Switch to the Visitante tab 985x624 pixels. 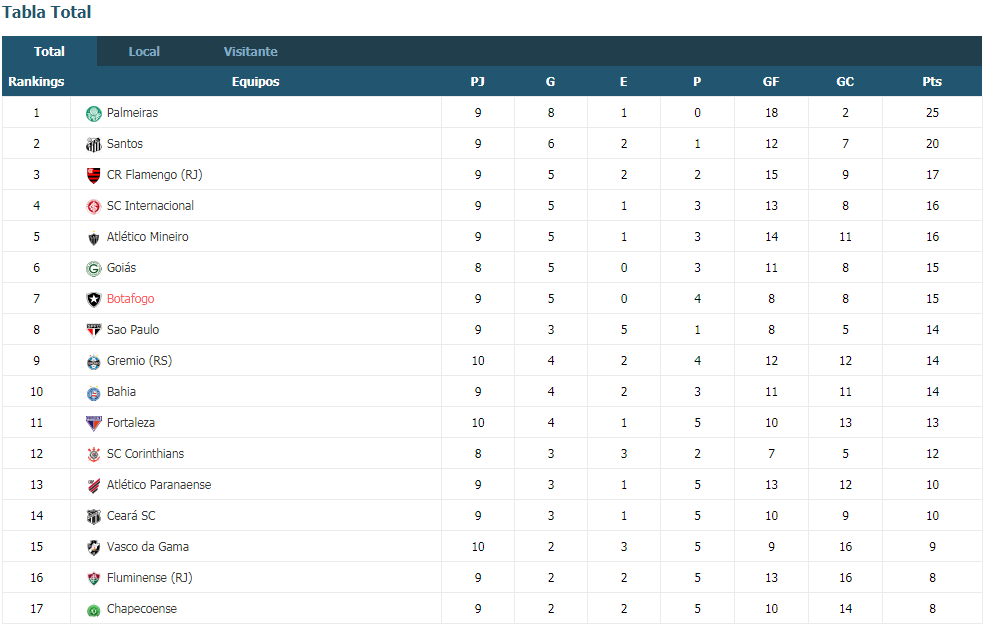click(x=250, y=52)
